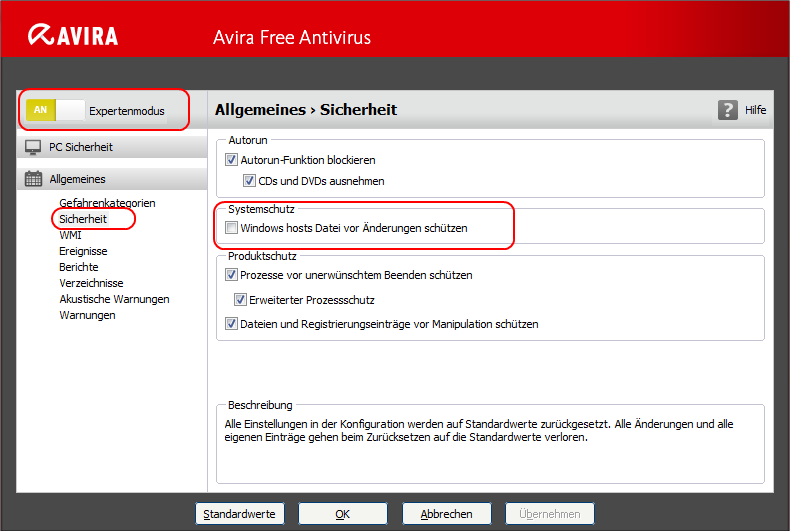Open the WMI settings page
The height and width of the screenshot is (531, 790).
click(70, 235)
